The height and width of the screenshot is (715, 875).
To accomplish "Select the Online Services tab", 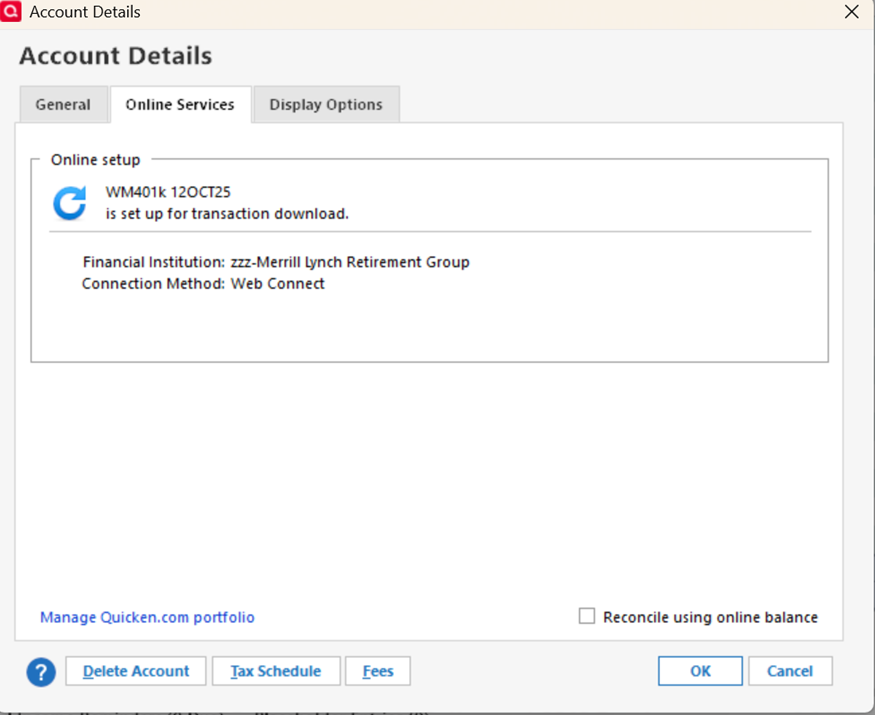I will (x=180, y=104).
